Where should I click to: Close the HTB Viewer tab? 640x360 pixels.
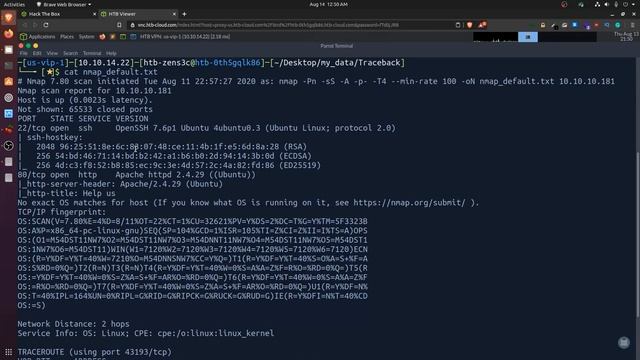[174, 14]
